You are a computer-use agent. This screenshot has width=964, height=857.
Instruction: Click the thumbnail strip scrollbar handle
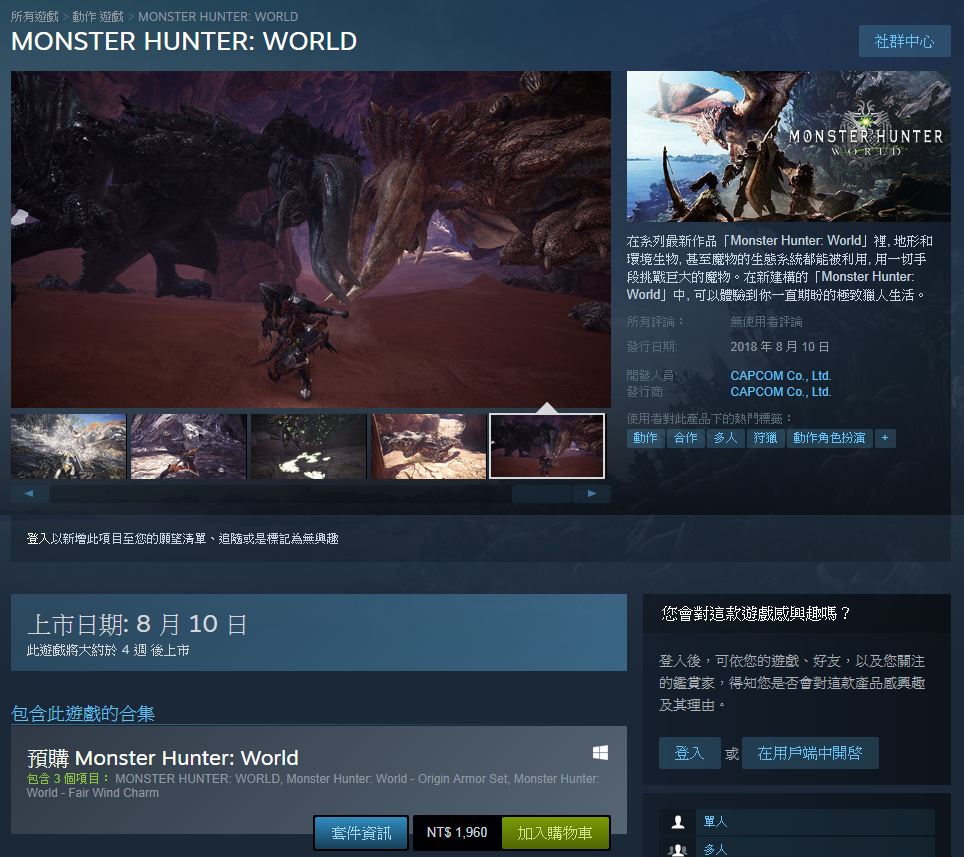click(542, 494)
